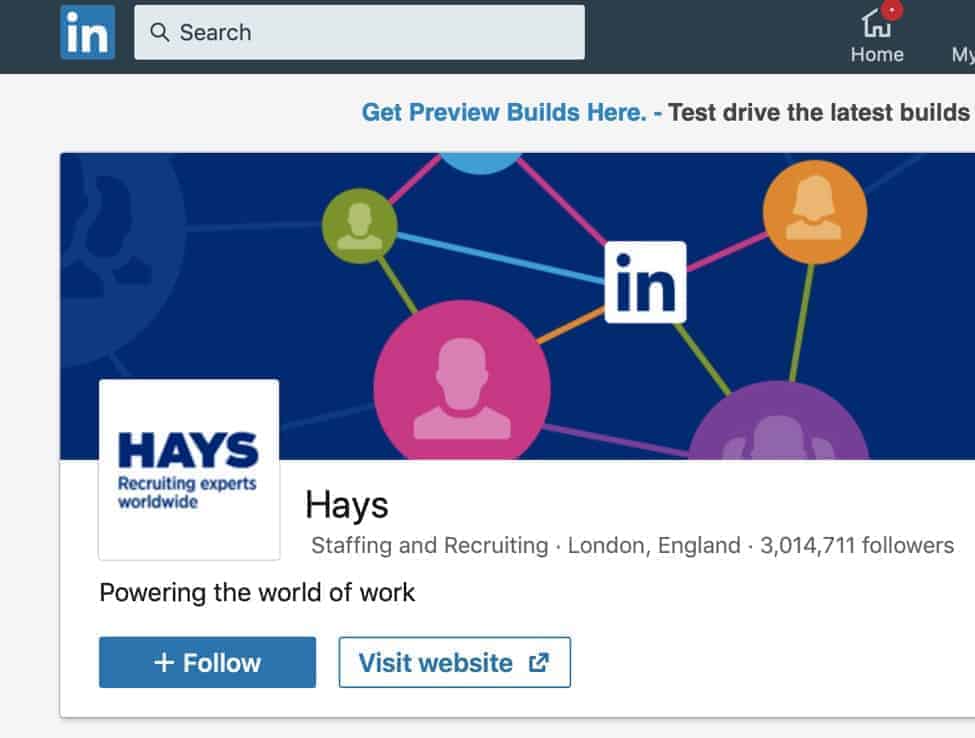Click the plus icon on the Follow button

point(164,663)
